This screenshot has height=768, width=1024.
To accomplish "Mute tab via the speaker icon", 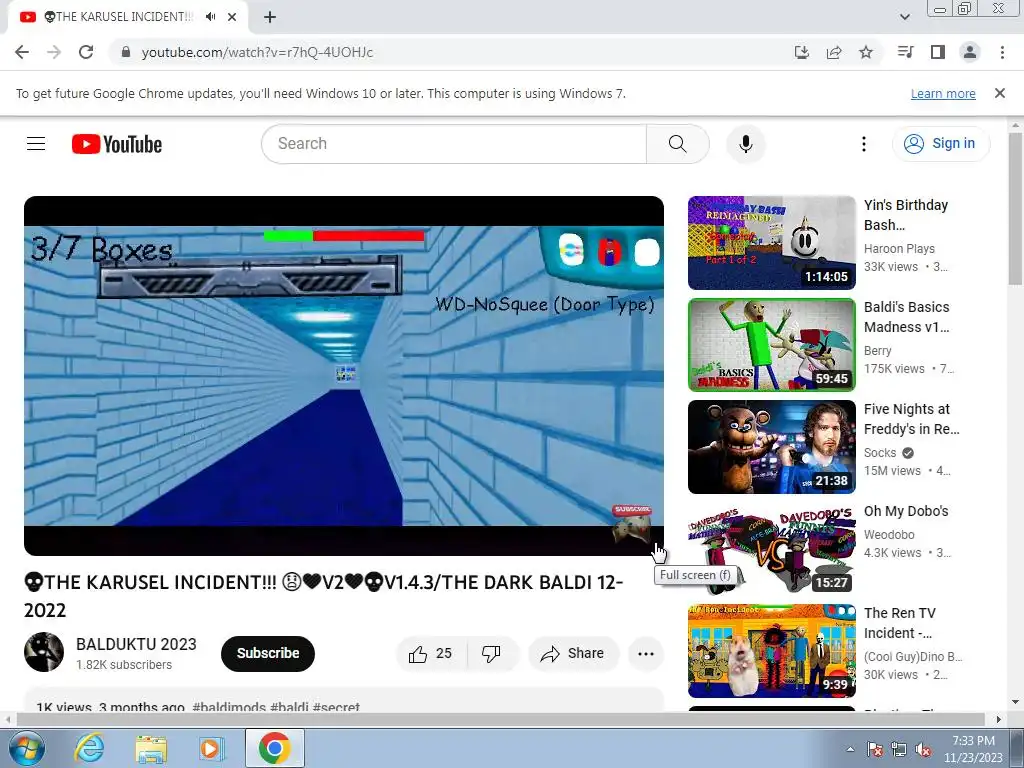I will point(210,17).
